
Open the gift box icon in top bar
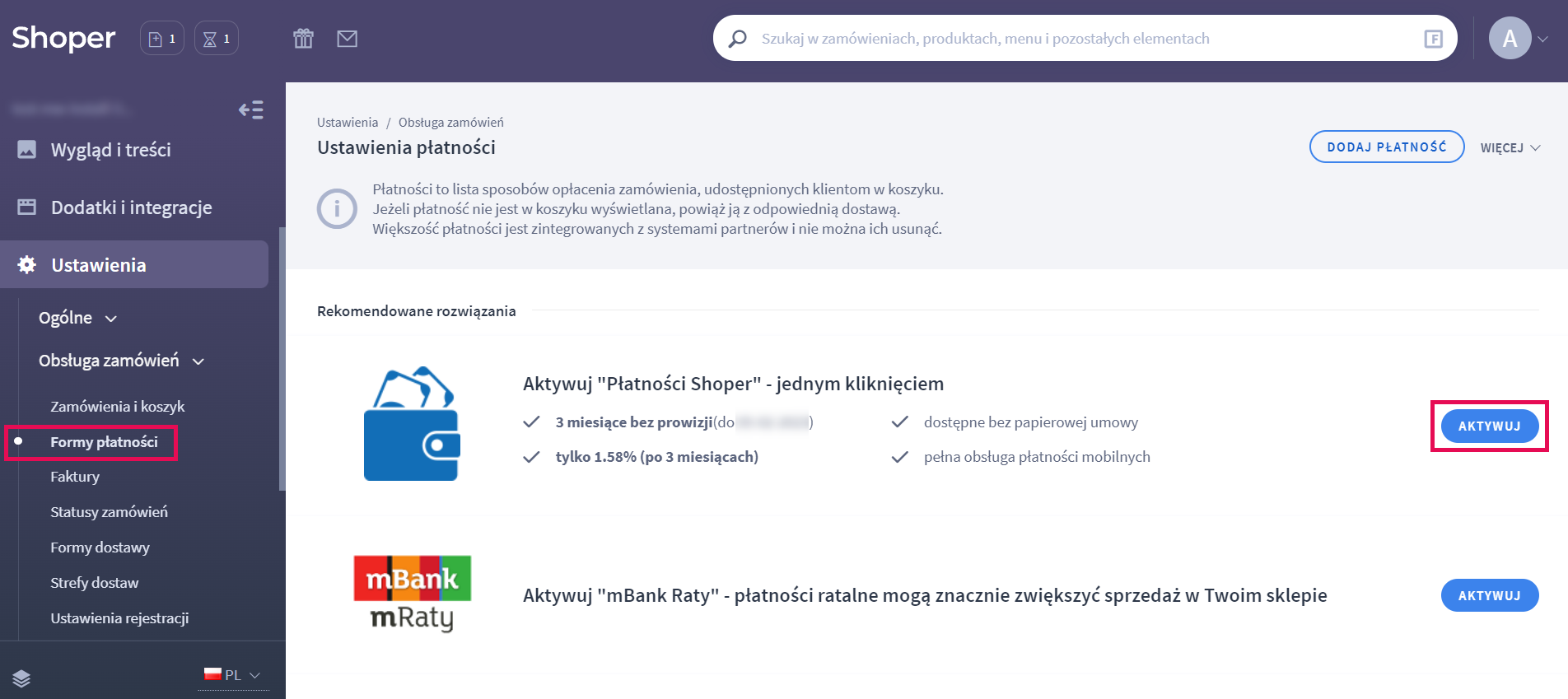(304, 38)
